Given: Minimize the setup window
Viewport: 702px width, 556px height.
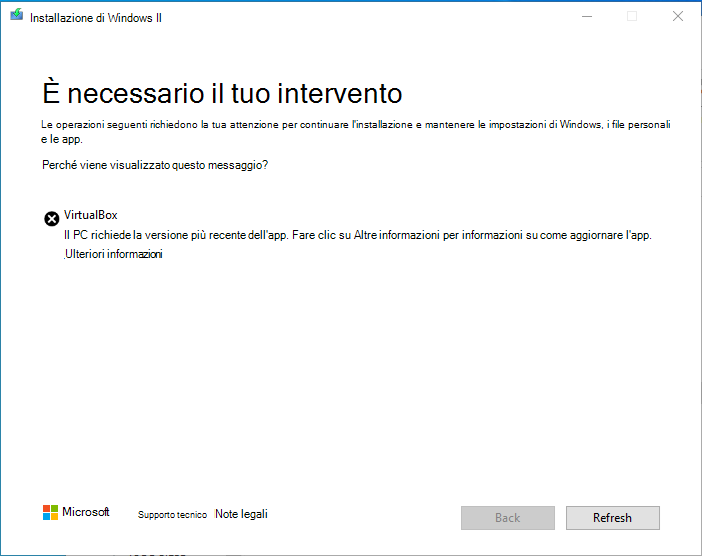Looking at the screenshot, I should pos(587,17).
